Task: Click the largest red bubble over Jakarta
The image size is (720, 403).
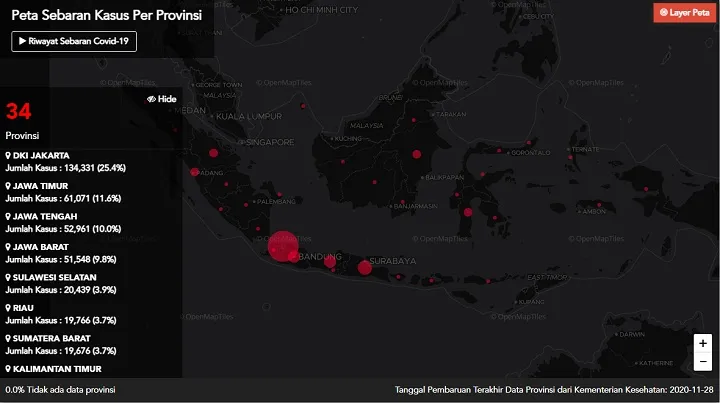Action: coord(283,246)
